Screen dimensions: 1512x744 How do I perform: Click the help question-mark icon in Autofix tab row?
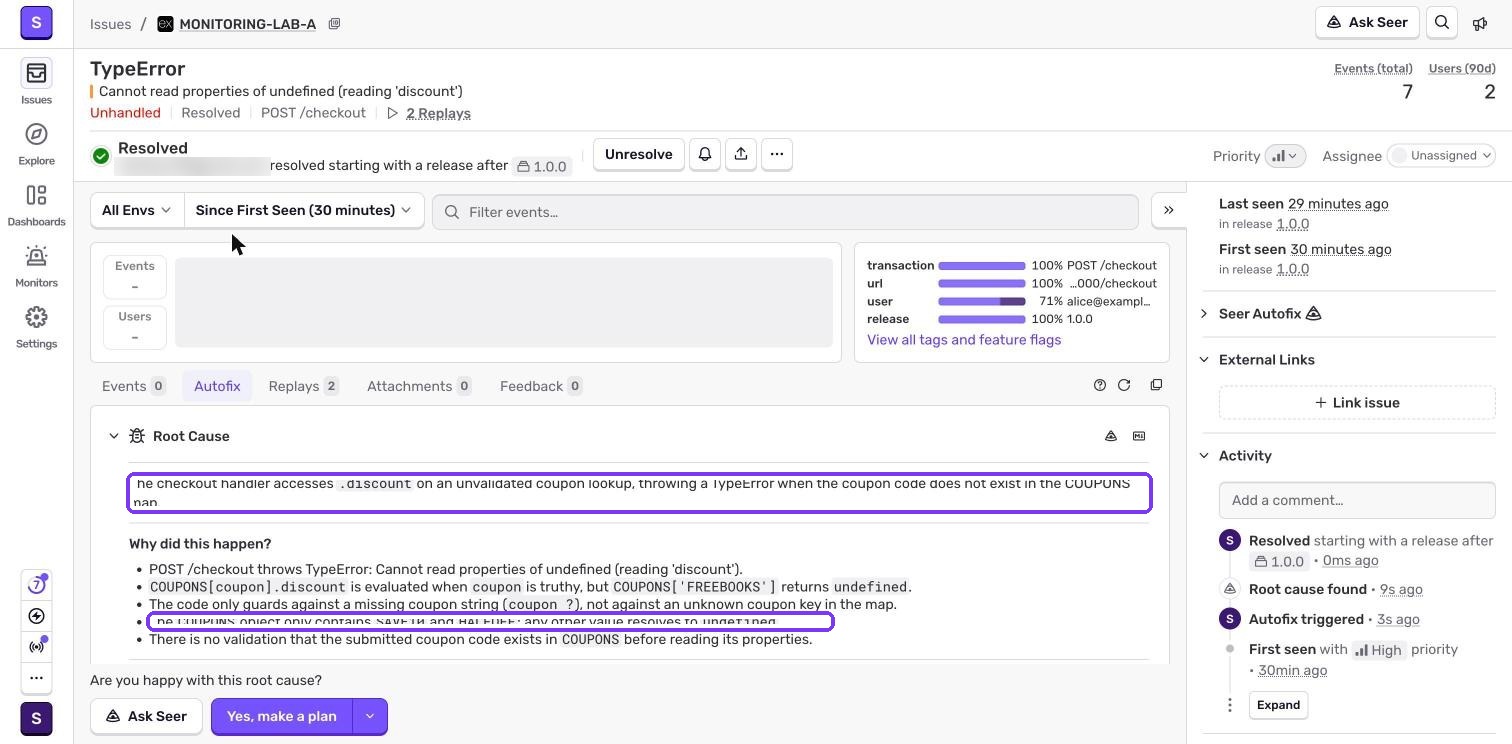[x=1100, y=385]
